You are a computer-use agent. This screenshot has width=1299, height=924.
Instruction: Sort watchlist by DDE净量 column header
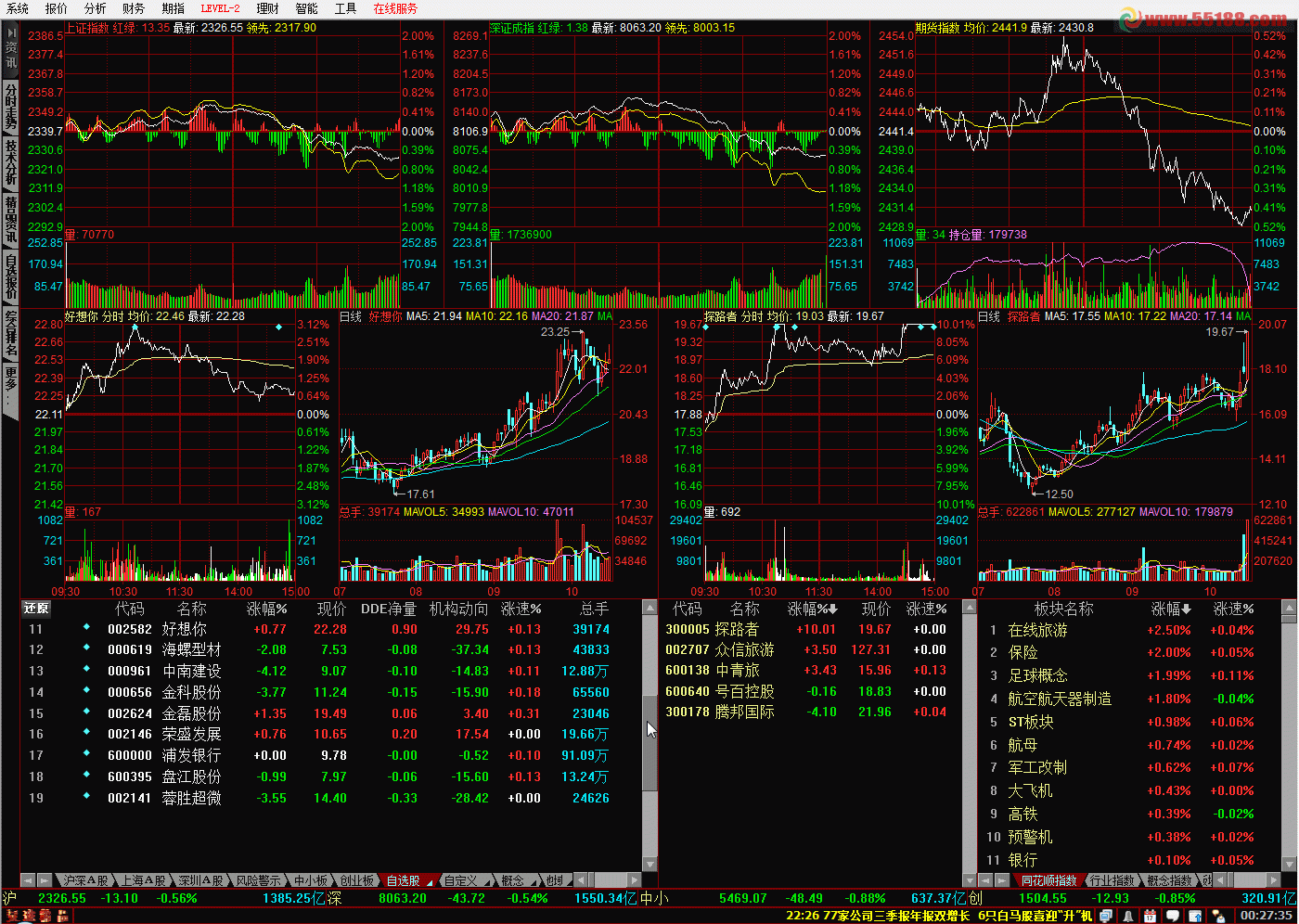tap(388, 609)
